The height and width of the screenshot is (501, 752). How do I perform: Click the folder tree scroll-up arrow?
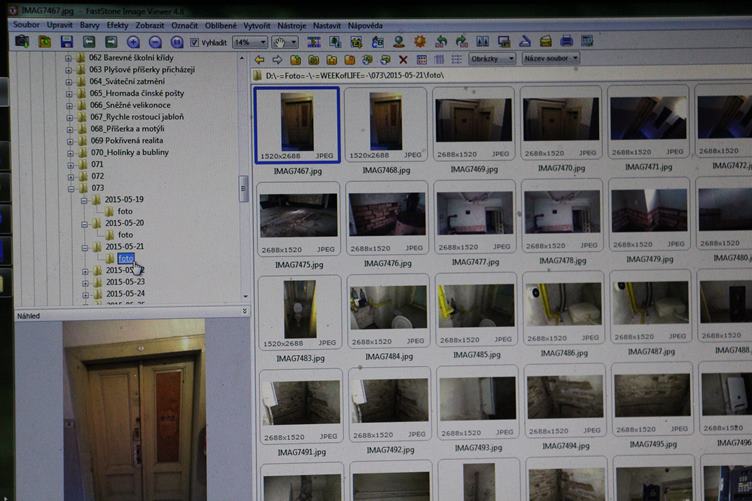[x=242, y=58]
